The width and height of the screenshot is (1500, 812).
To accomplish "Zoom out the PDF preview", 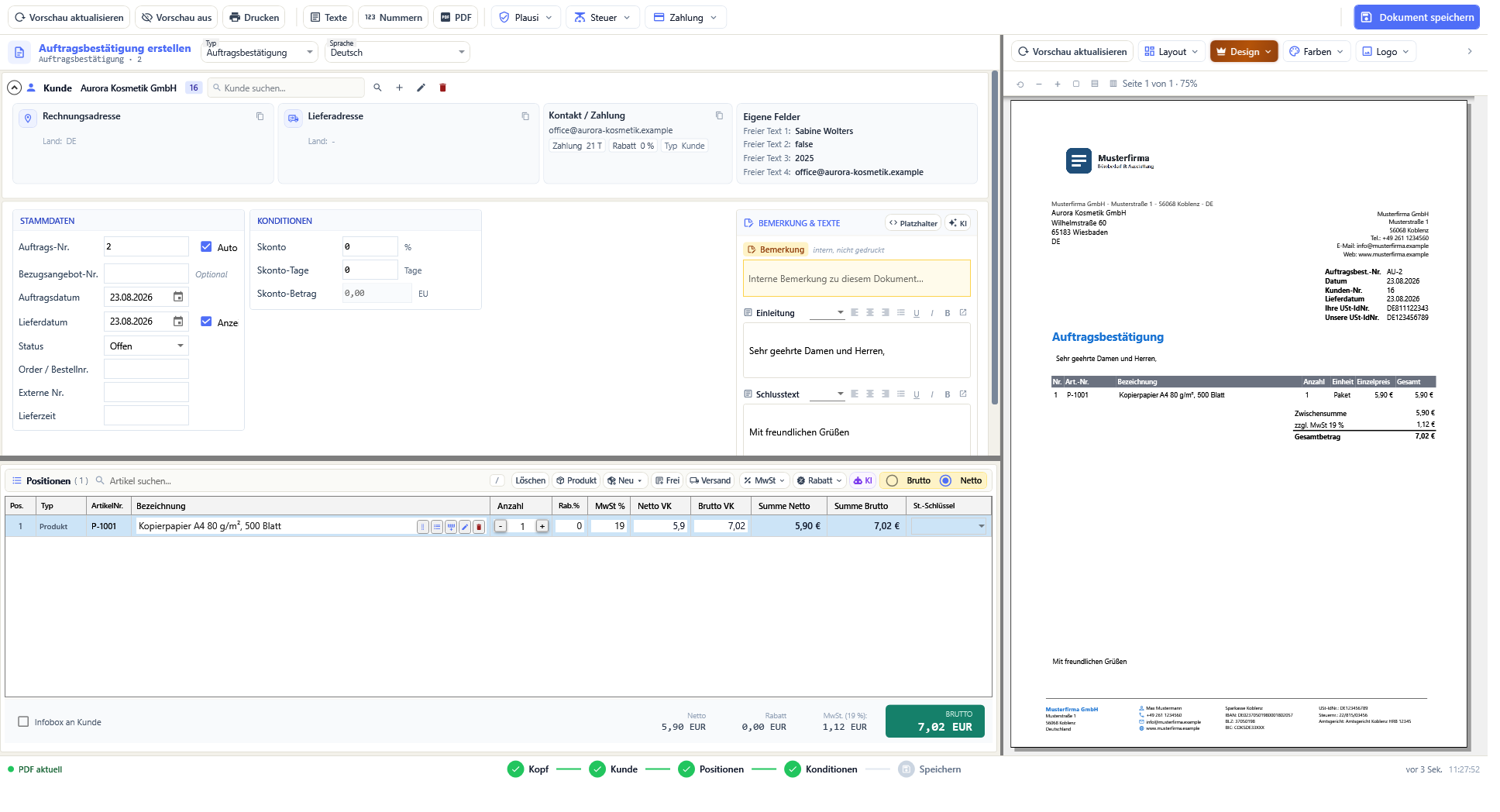I will click(x=1039, y=84).
